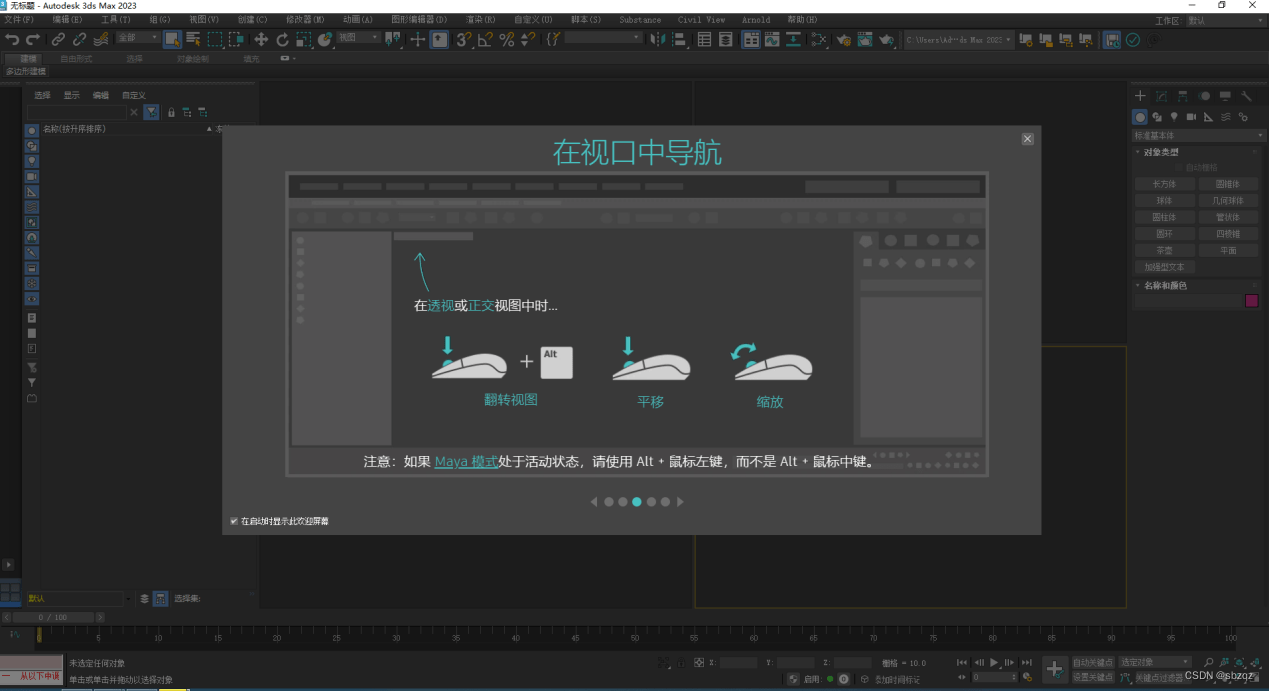Click the Bind to Space Warp icon
Image resolution: width=1269 pixels, height=691 pixels.
pyautogui.click(x=100, y=39)
